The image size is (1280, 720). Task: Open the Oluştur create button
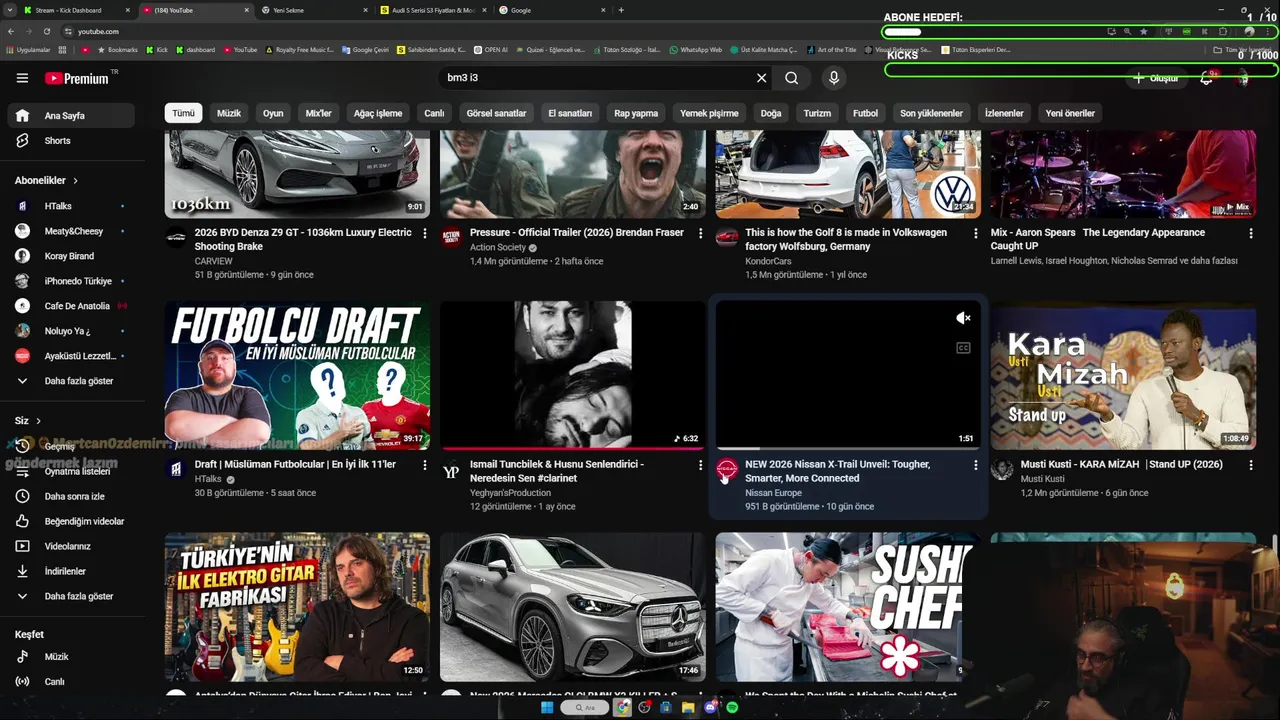click(1156, 78)
